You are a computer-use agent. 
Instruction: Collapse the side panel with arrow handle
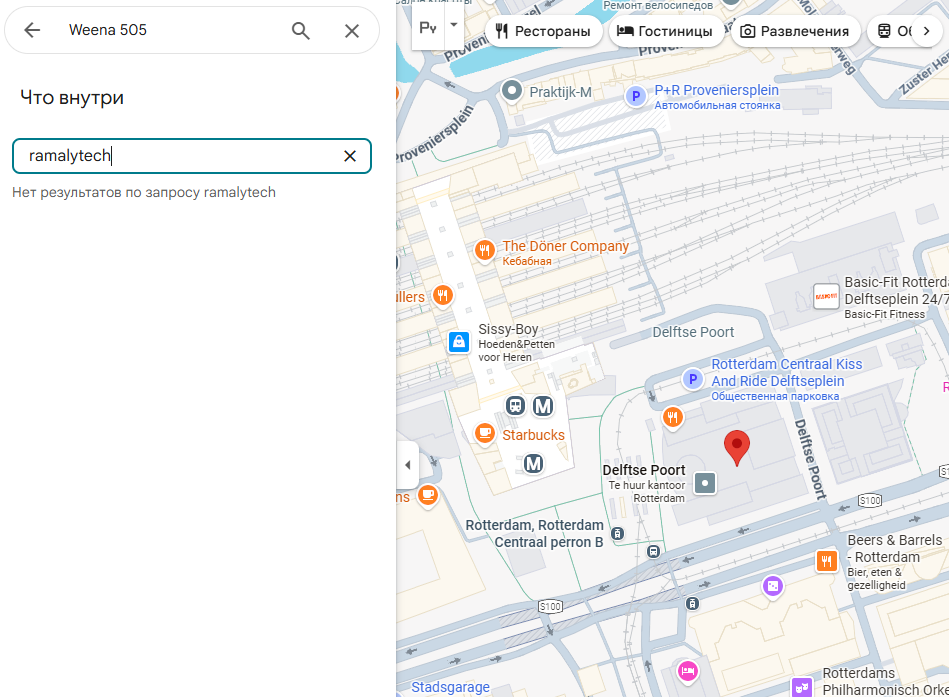tap(407, 465)
